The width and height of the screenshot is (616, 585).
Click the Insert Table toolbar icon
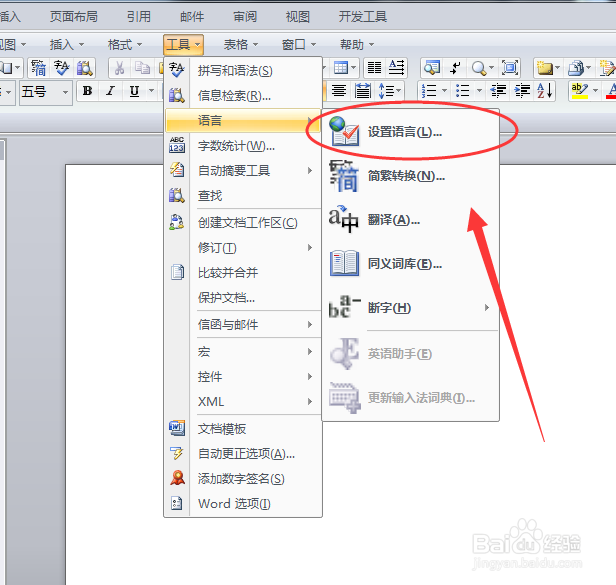341,68
